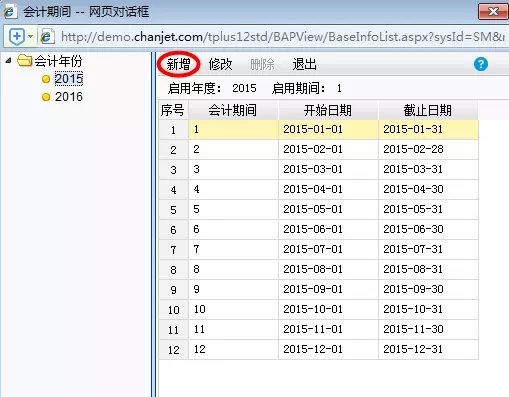Screen dimensions: 509x397
Task: Click the URL address field
Action: (283, 37)
